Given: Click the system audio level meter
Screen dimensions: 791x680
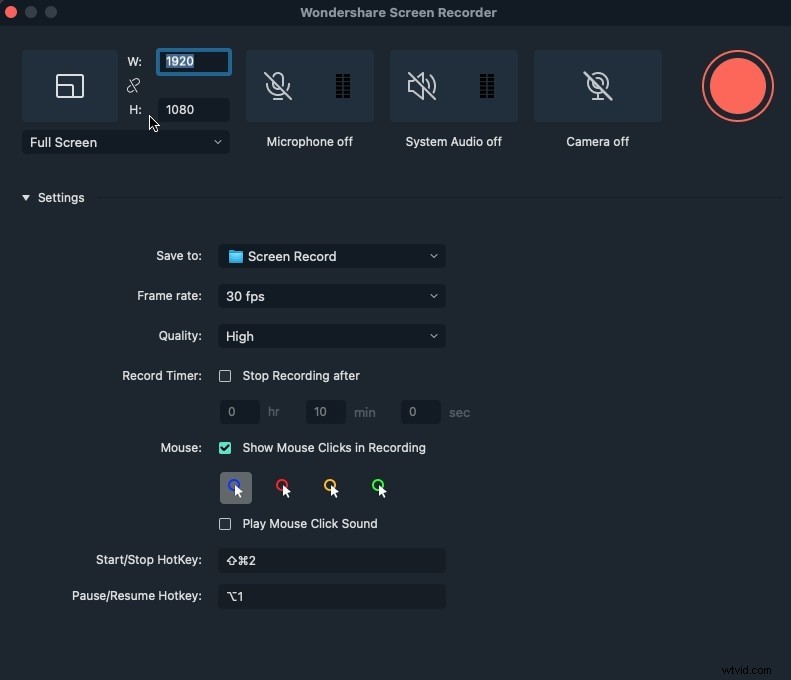Looking at the screenshot, I should pos(487,87).
